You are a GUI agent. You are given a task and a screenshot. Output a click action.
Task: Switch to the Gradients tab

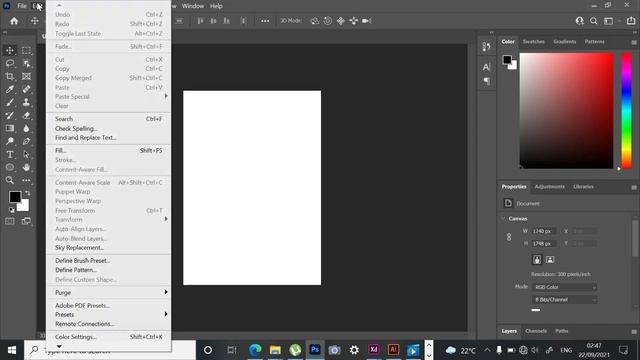tap(564, 42)
